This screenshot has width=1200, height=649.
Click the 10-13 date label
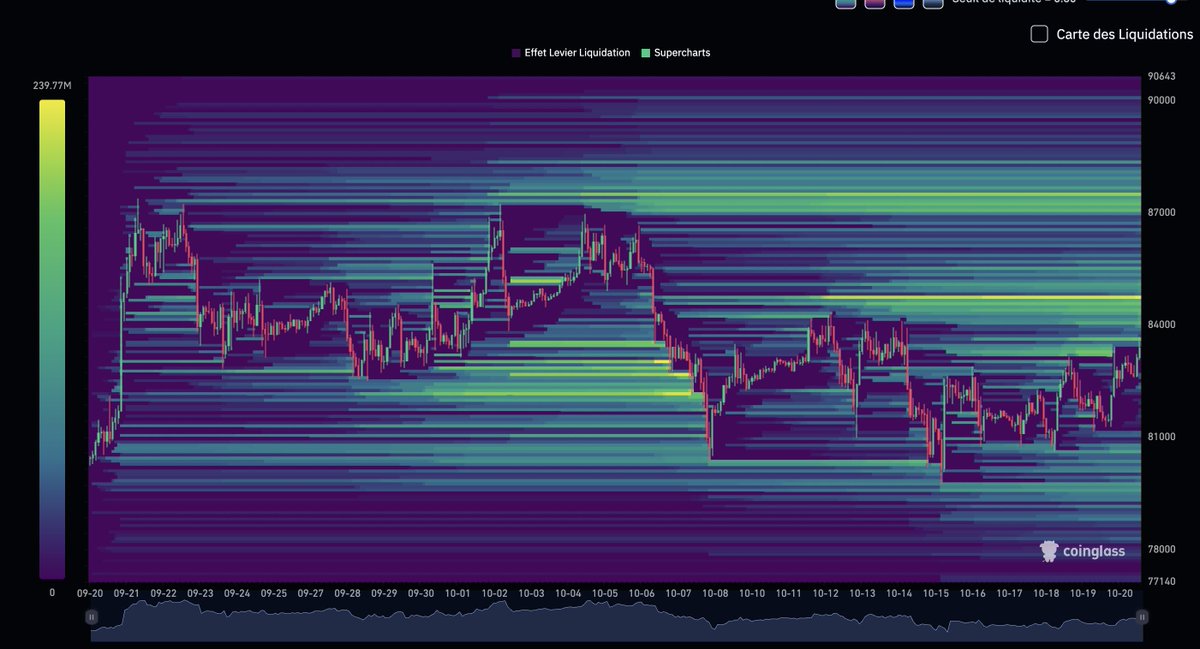click(x=862, y=593)
